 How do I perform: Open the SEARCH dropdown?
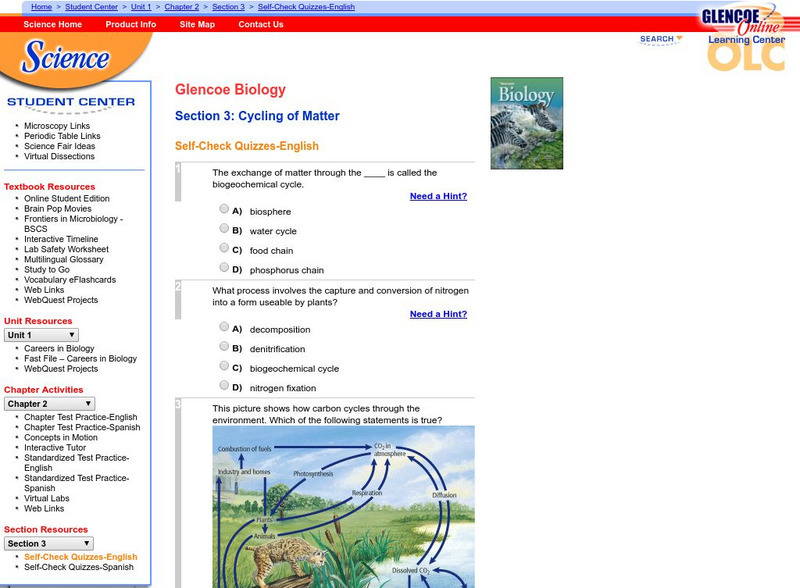tap(661, 39)
